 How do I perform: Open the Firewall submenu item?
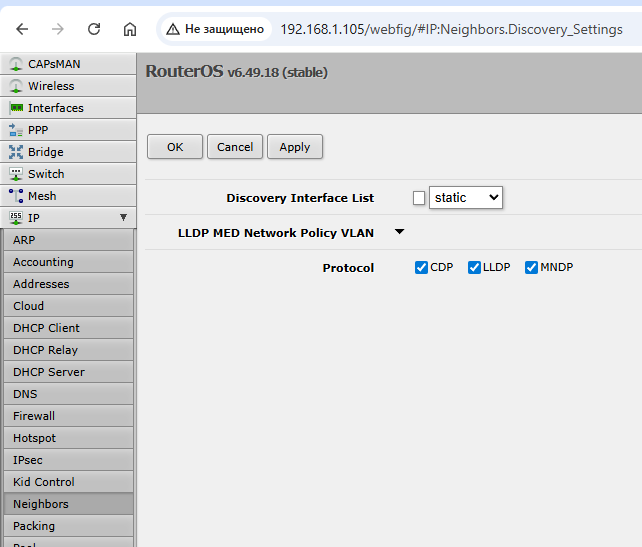pyautogui.click(x=34, y=416)
